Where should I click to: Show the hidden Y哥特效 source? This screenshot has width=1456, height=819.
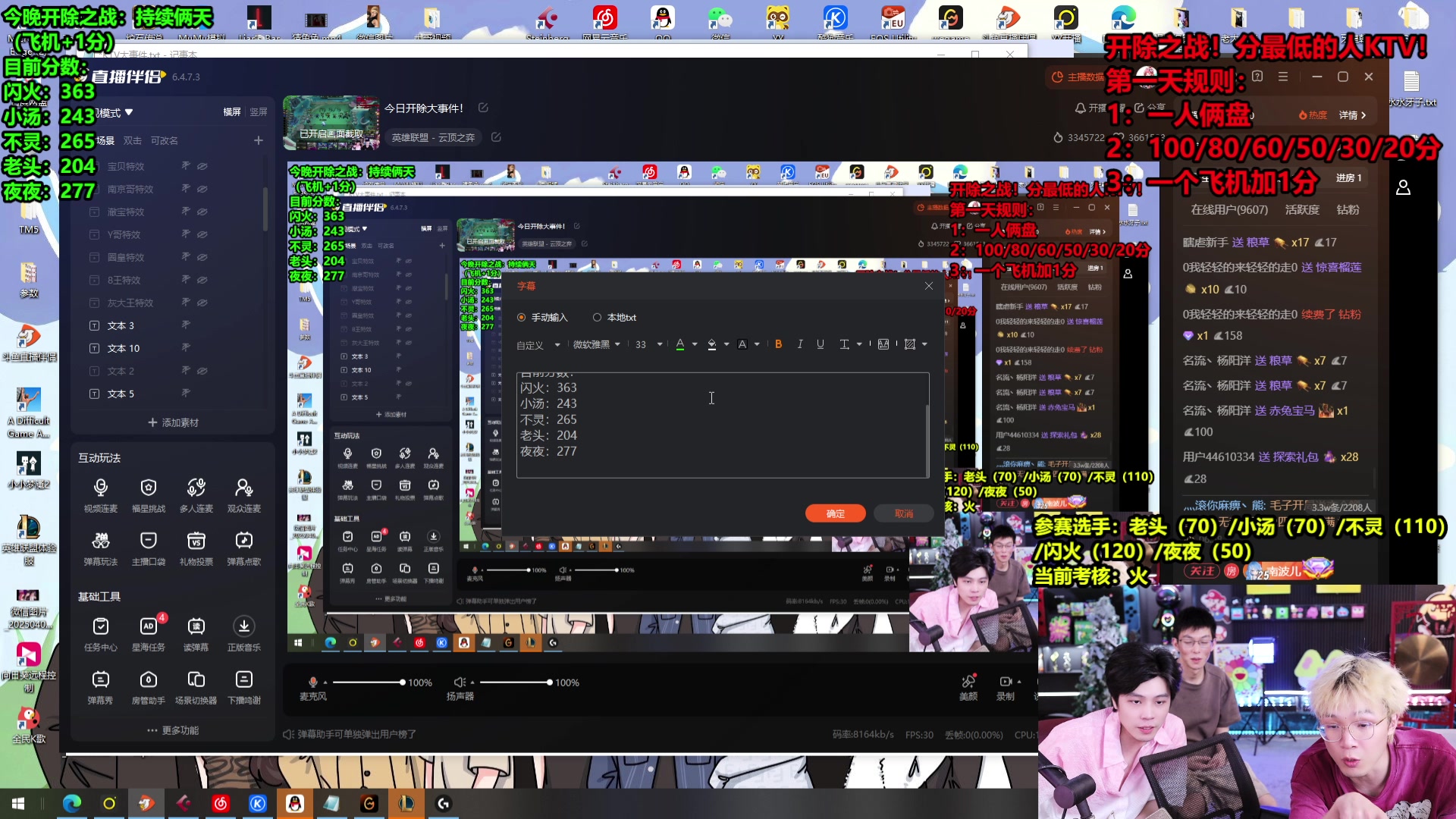point(202,234)
